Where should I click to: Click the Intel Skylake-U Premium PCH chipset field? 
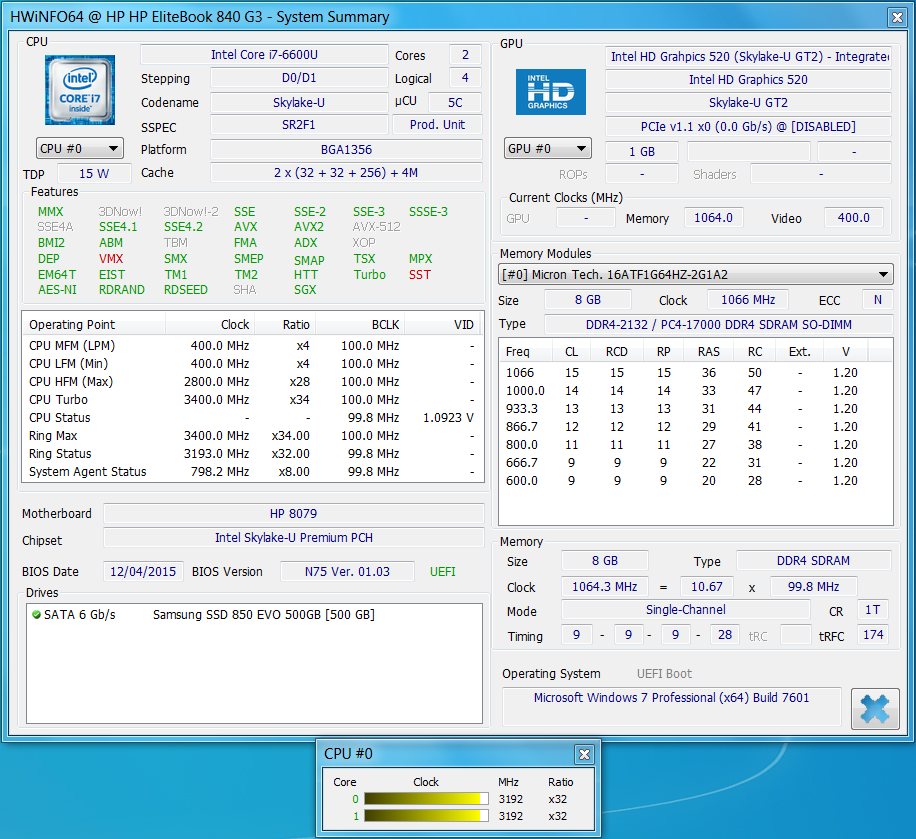coord(294,538)
